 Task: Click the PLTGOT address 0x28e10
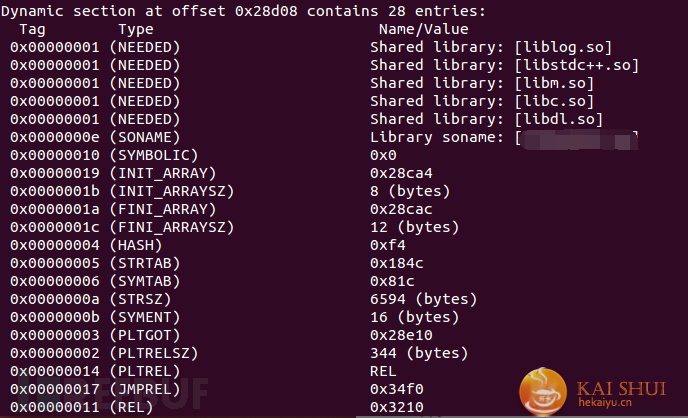tap(401, 335)
